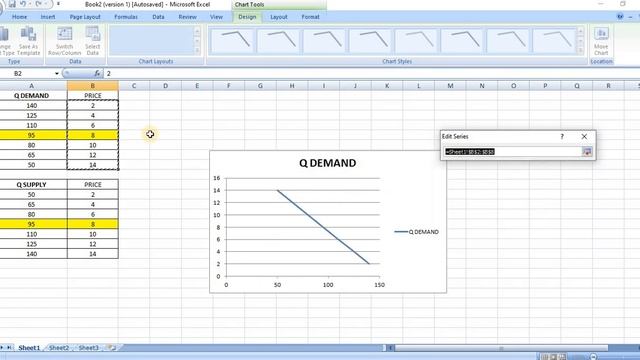Select column F header

tap(229, 86)
